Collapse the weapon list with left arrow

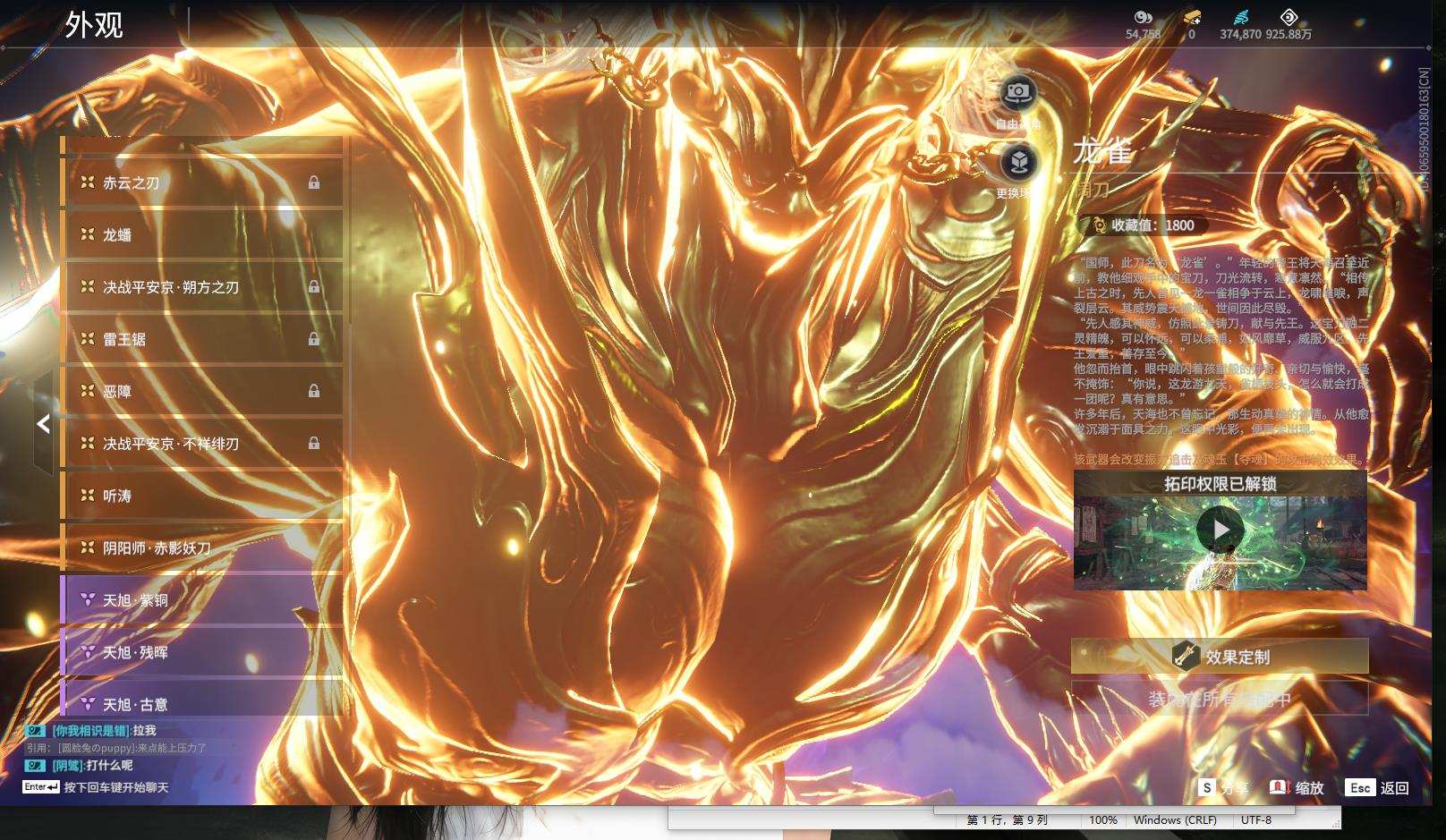point(43,424)
